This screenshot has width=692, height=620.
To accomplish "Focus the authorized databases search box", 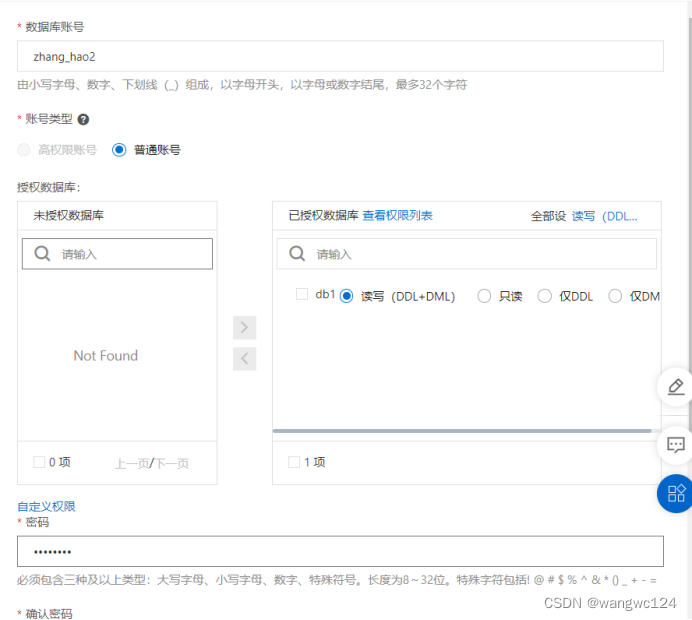I will (466, 254).
